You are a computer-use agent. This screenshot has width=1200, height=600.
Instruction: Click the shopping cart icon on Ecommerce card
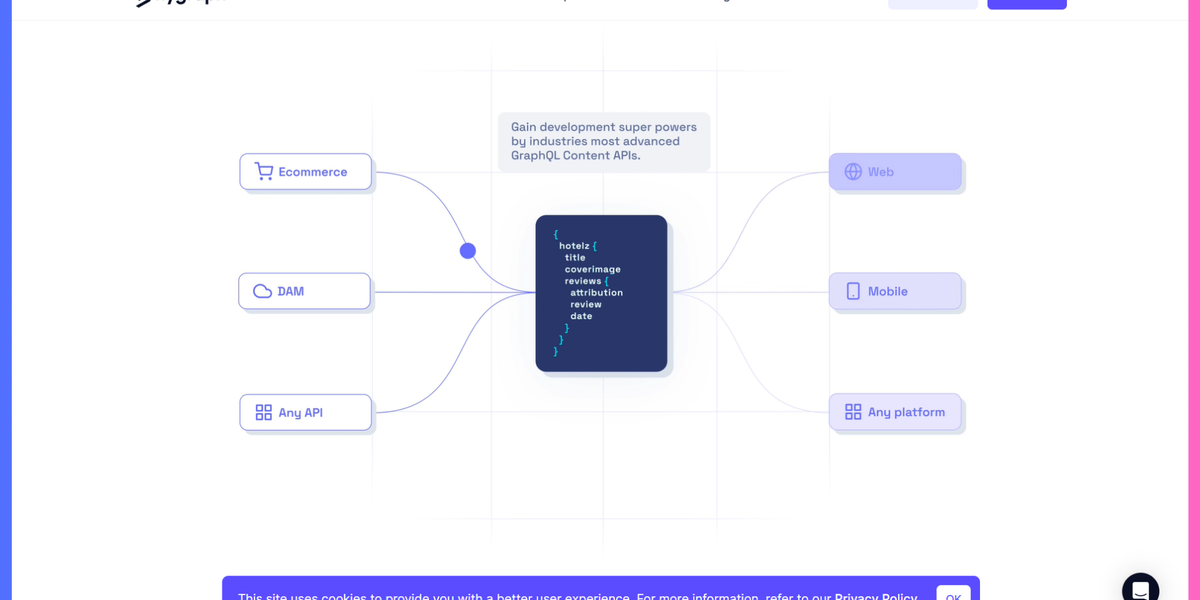pyautogui.click(x=264, y=171)
